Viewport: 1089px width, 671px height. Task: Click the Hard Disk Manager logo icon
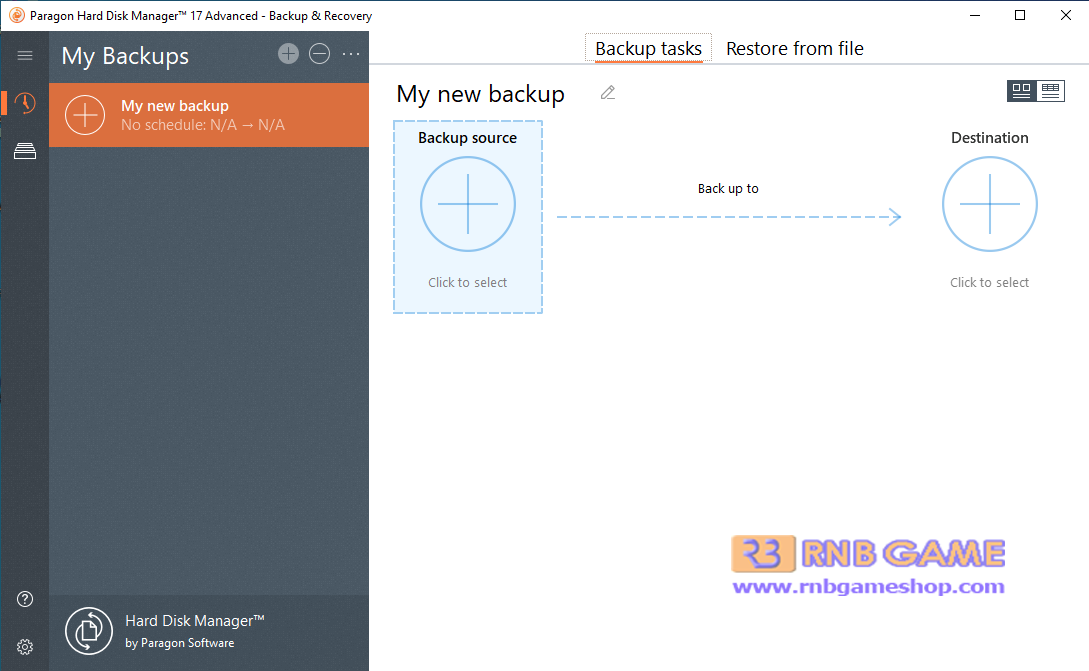[89, 631]
